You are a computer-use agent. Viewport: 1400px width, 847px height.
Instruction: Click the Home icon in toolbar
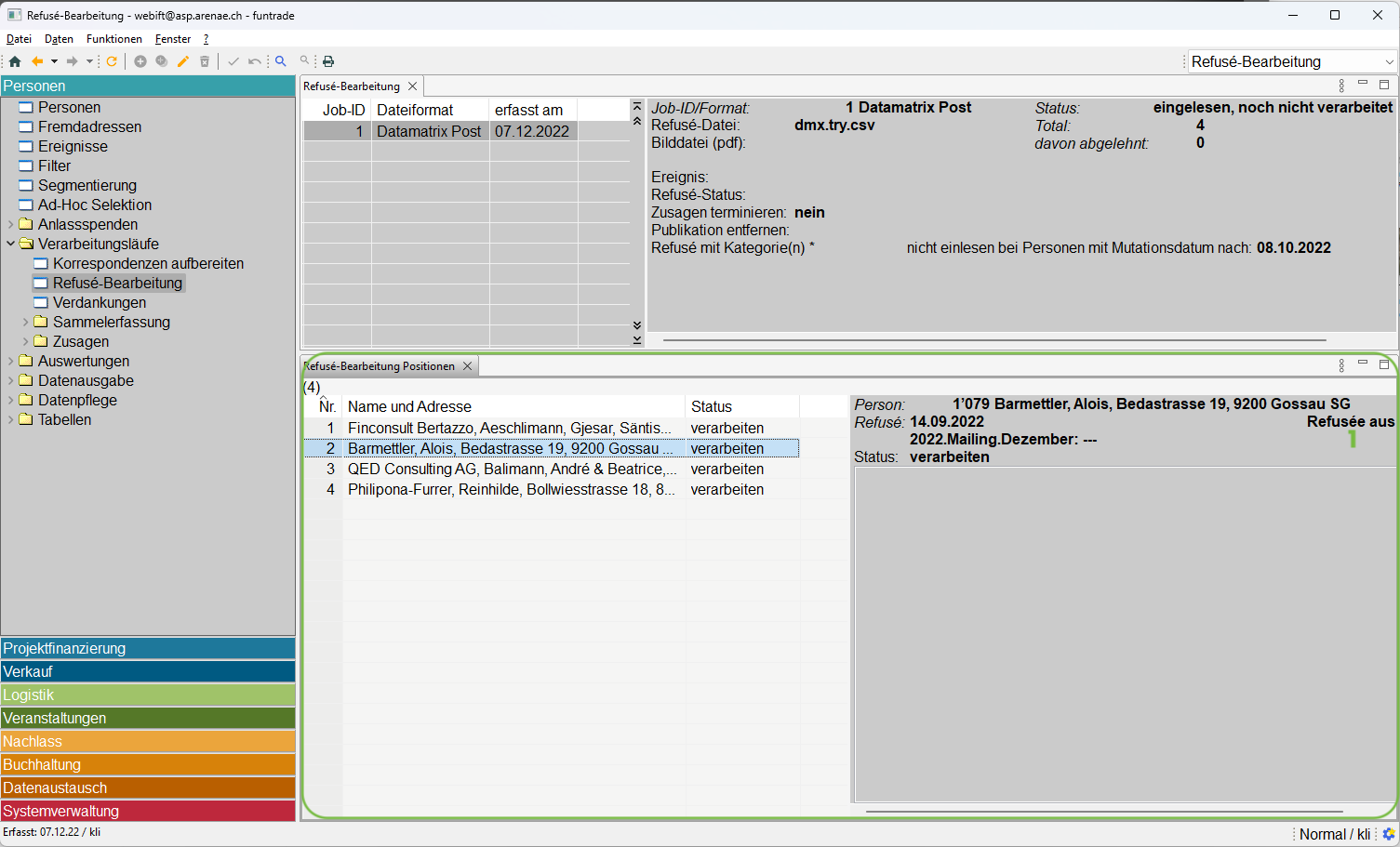(15, 61)
